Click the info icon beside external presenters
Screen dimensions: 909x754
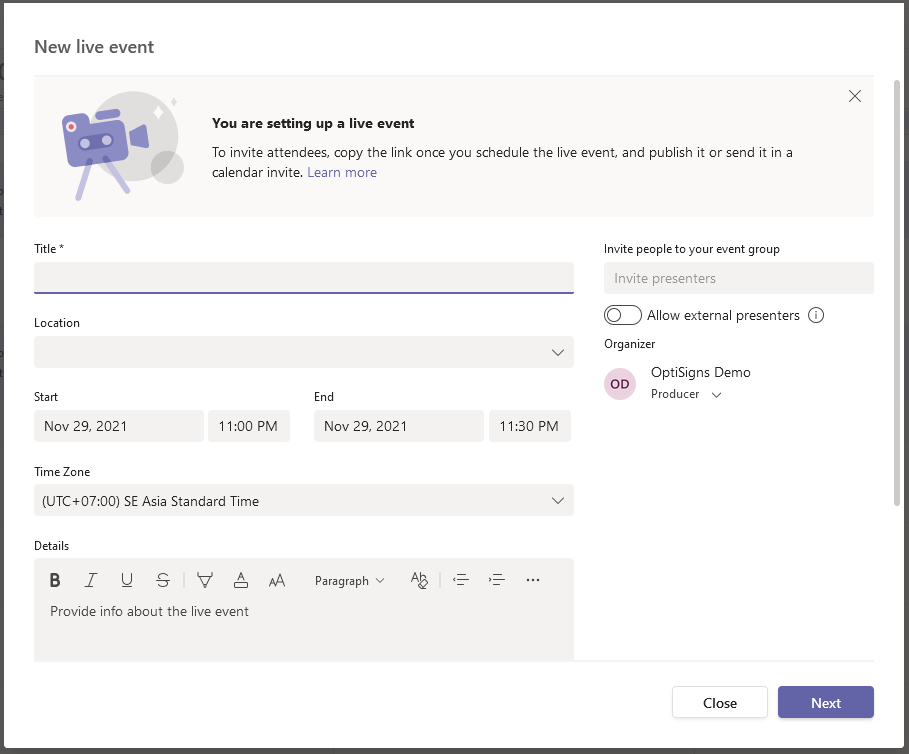(x=816, y=315)
